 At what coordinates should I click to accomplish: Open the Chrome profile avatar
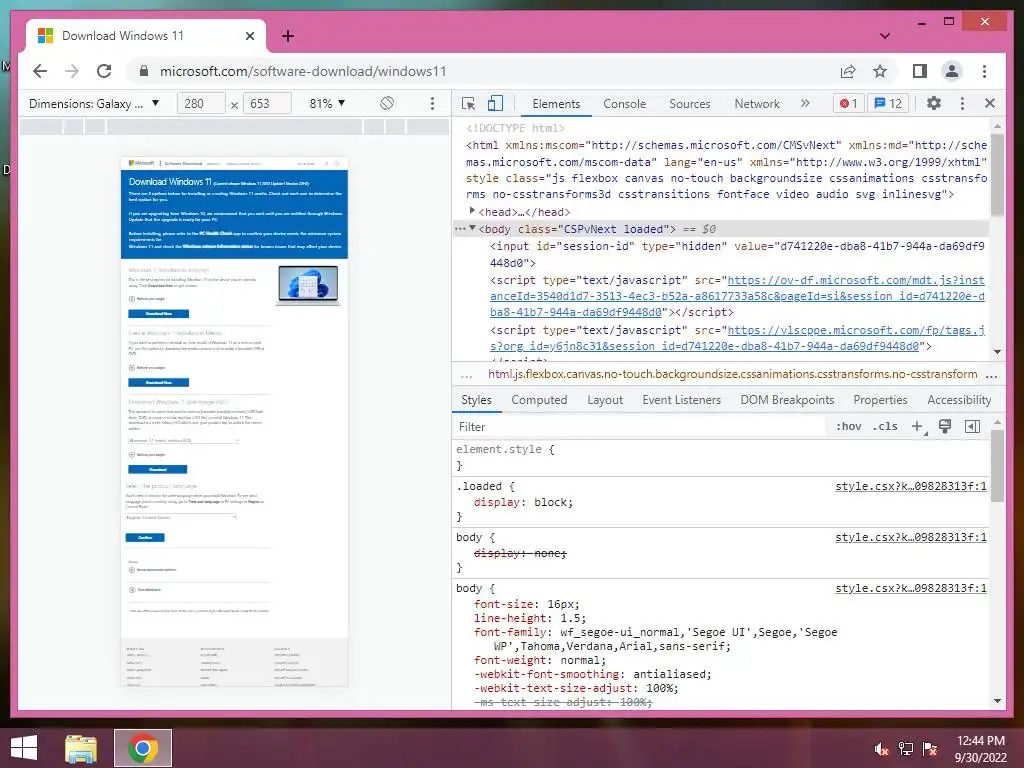[x=952, y=71]
